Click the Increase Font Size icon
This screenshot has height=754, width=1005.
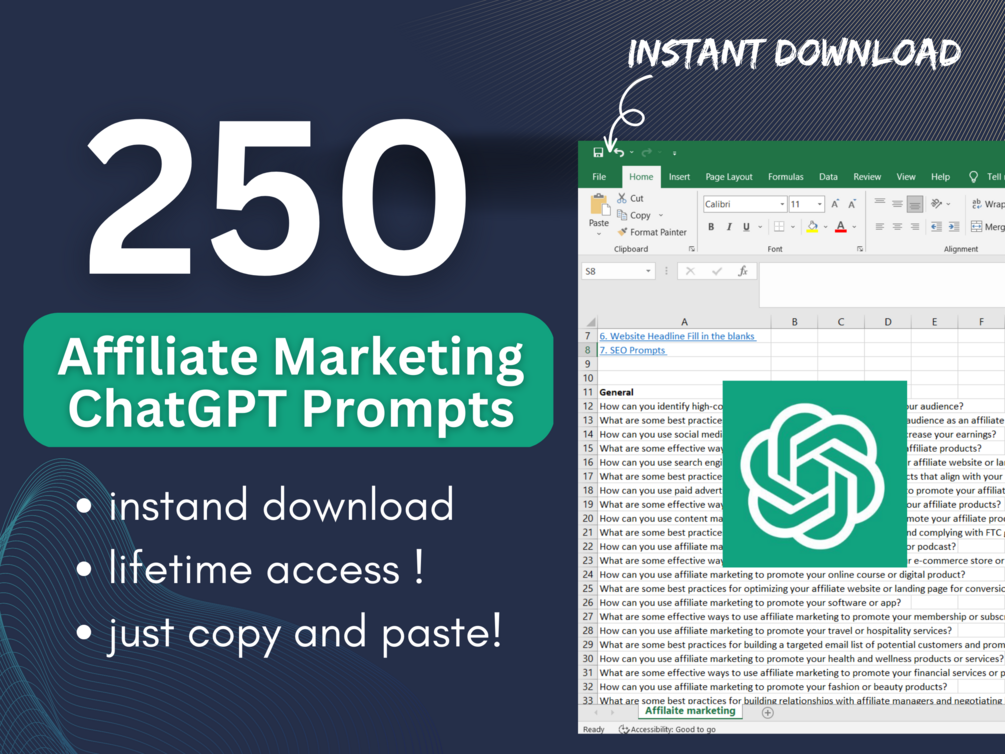835,204
